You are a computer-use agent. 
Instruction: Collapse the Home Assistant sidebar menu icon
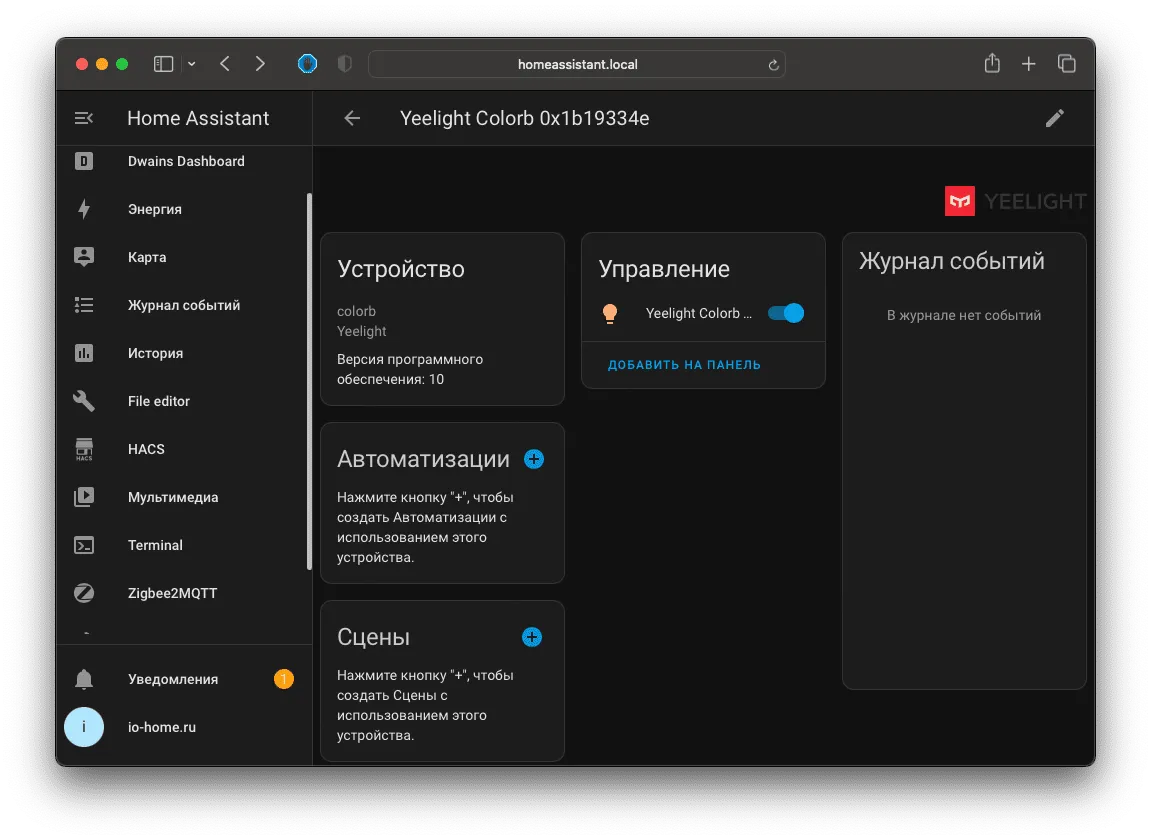point(84,118)
